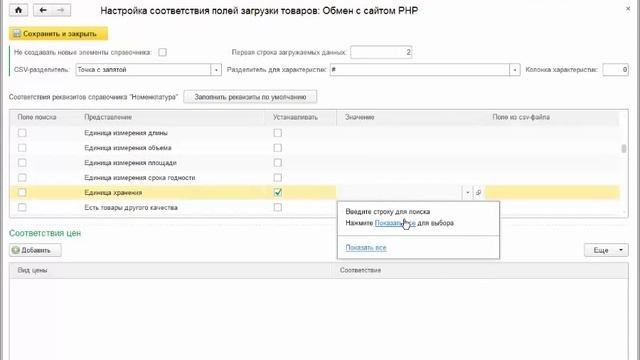Close the form with the X
This screenshot has width=640, height=360.
point(628,9)
